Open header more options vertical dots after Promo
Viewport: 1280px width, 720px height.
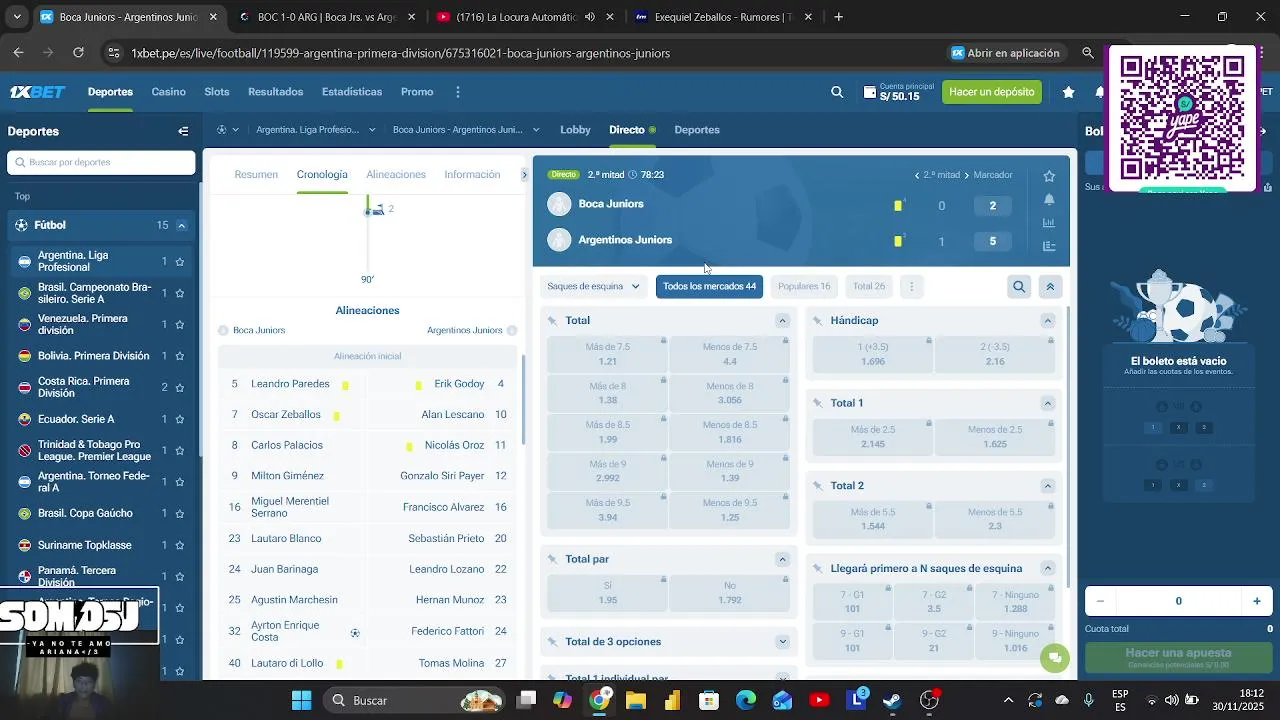coord(458,92)
